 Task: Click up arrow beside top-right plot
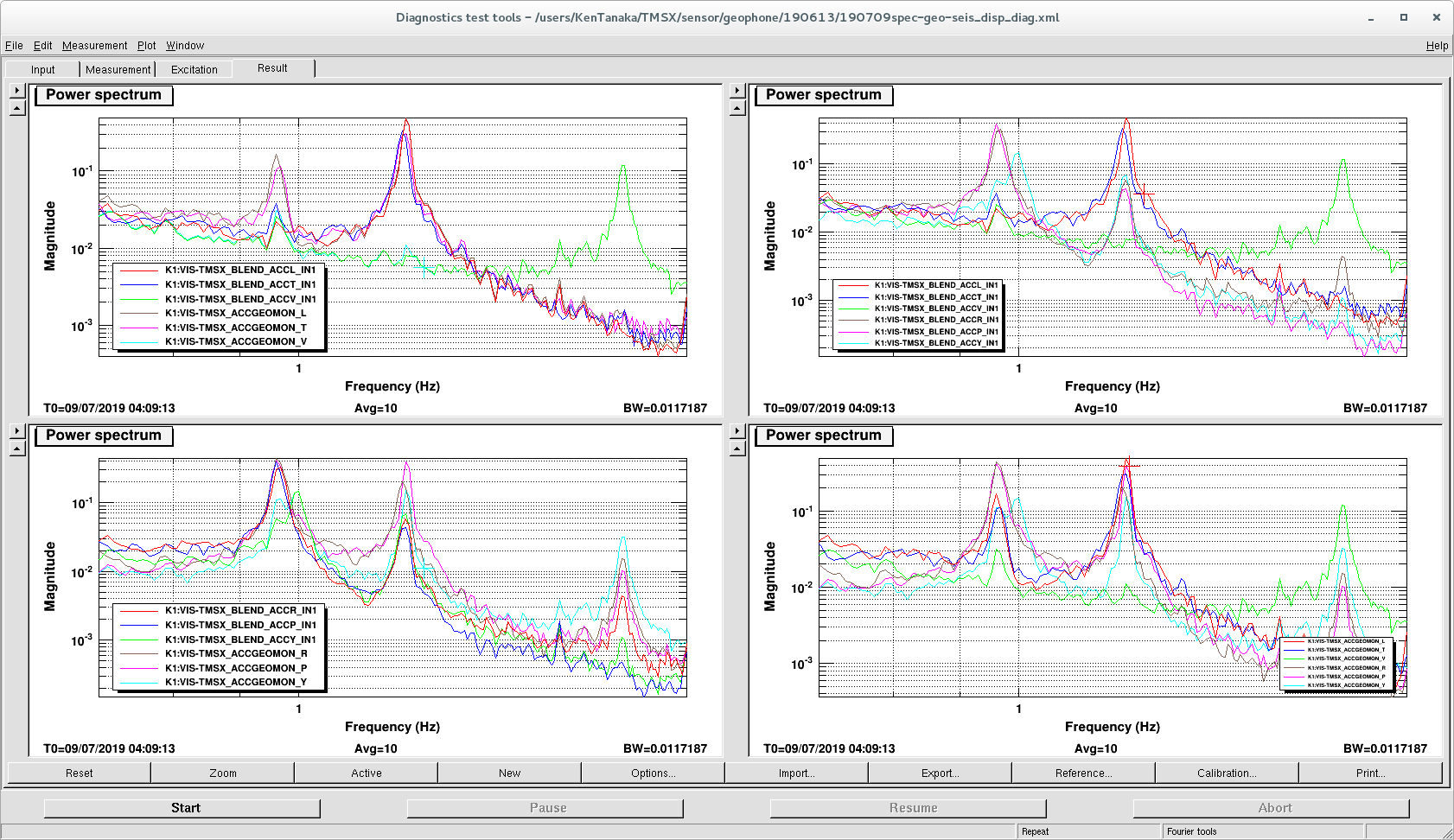pos(737,108)
